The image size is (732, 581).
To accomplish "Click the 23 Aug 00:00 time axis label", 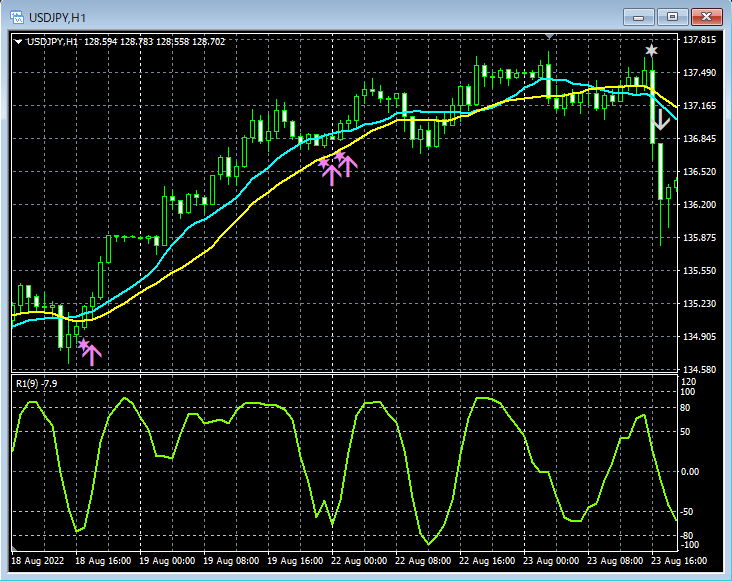I will click(x=551, y=560).
